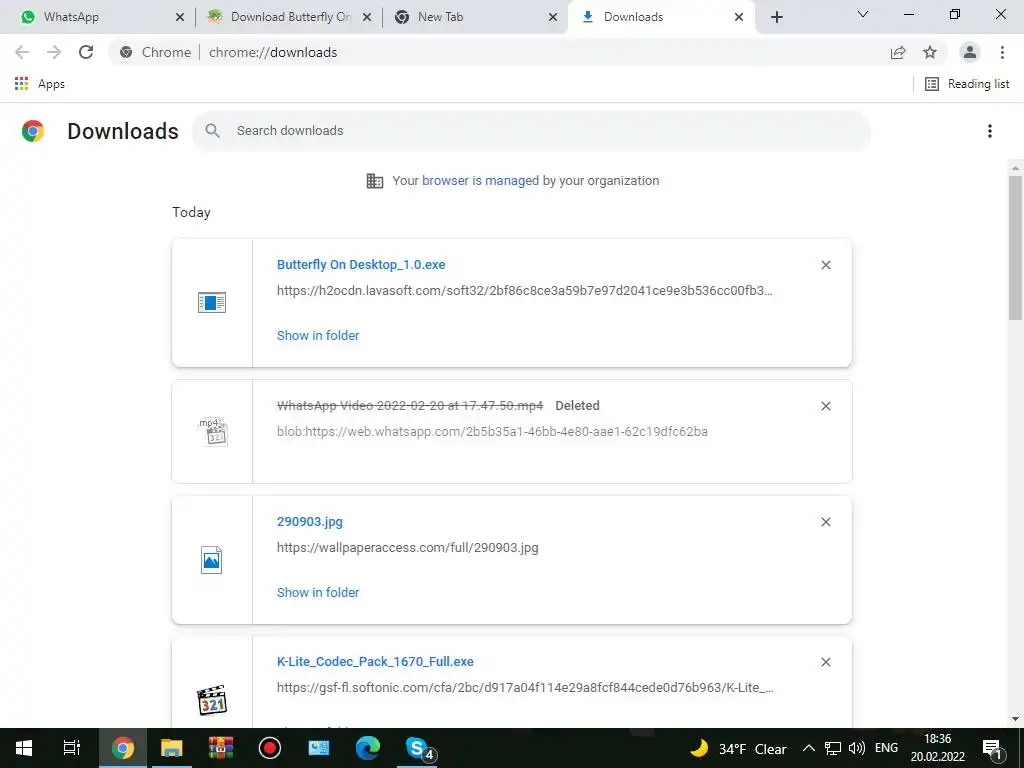Open a new browser tab
Screen dimensions: 1024x768
(776, 17)
